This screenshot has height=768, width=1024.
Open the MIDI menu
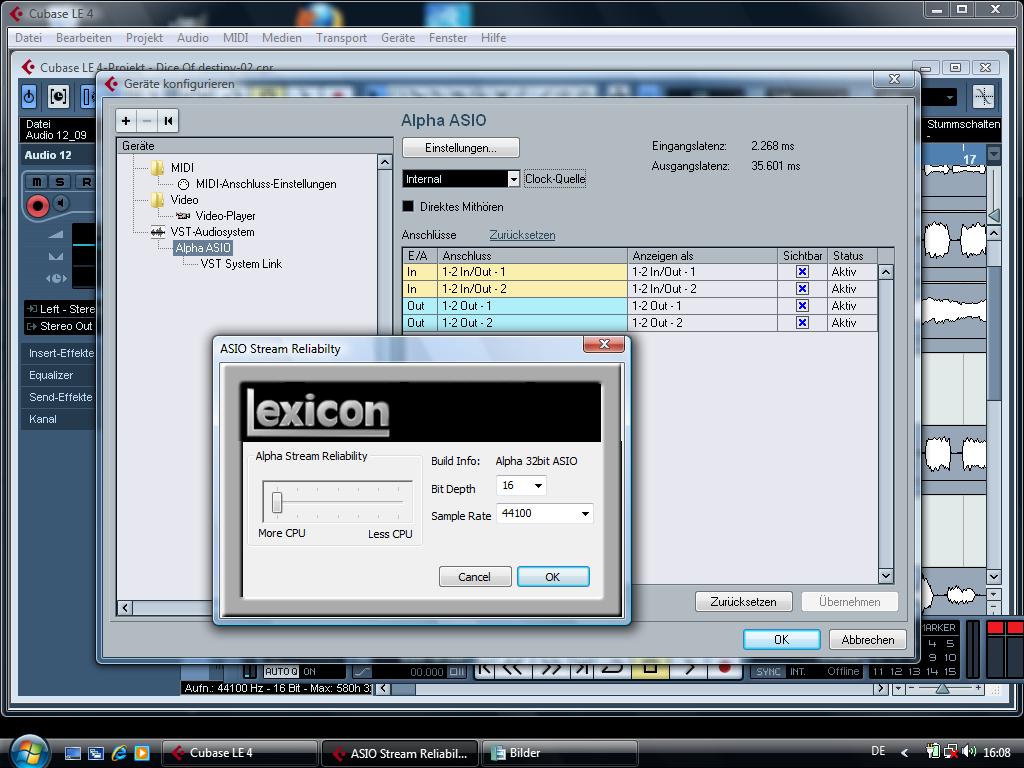click(235, 38)
